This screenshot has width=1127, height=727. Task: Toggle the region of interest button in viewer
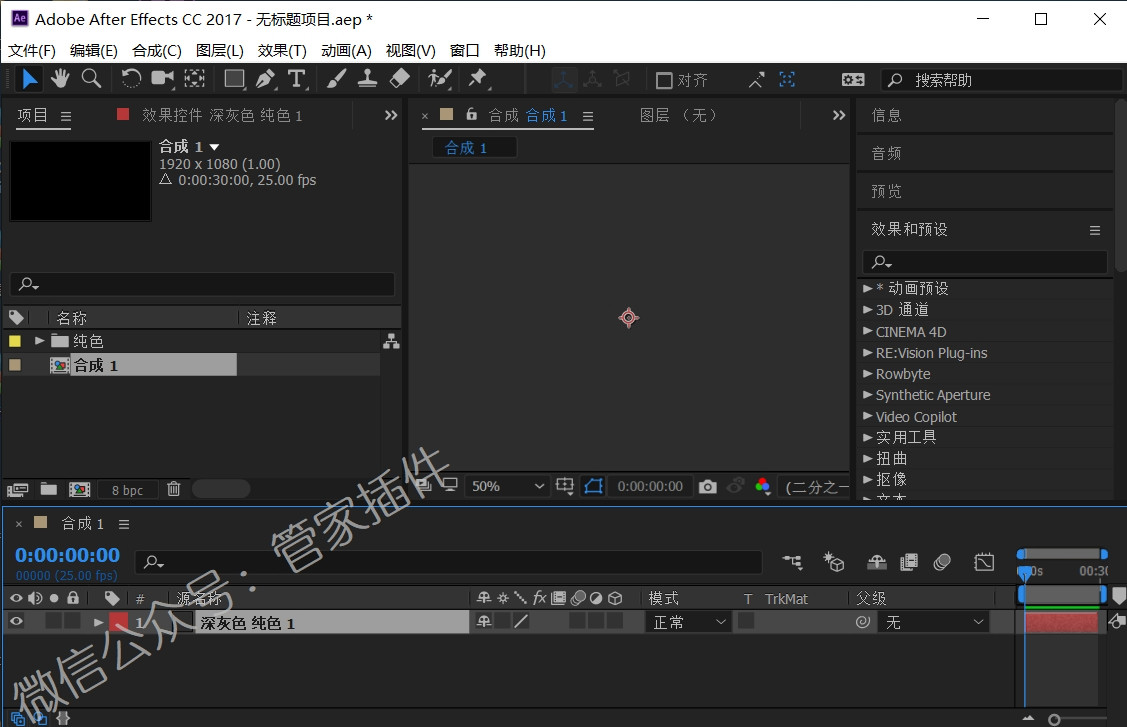click(565, 487)
